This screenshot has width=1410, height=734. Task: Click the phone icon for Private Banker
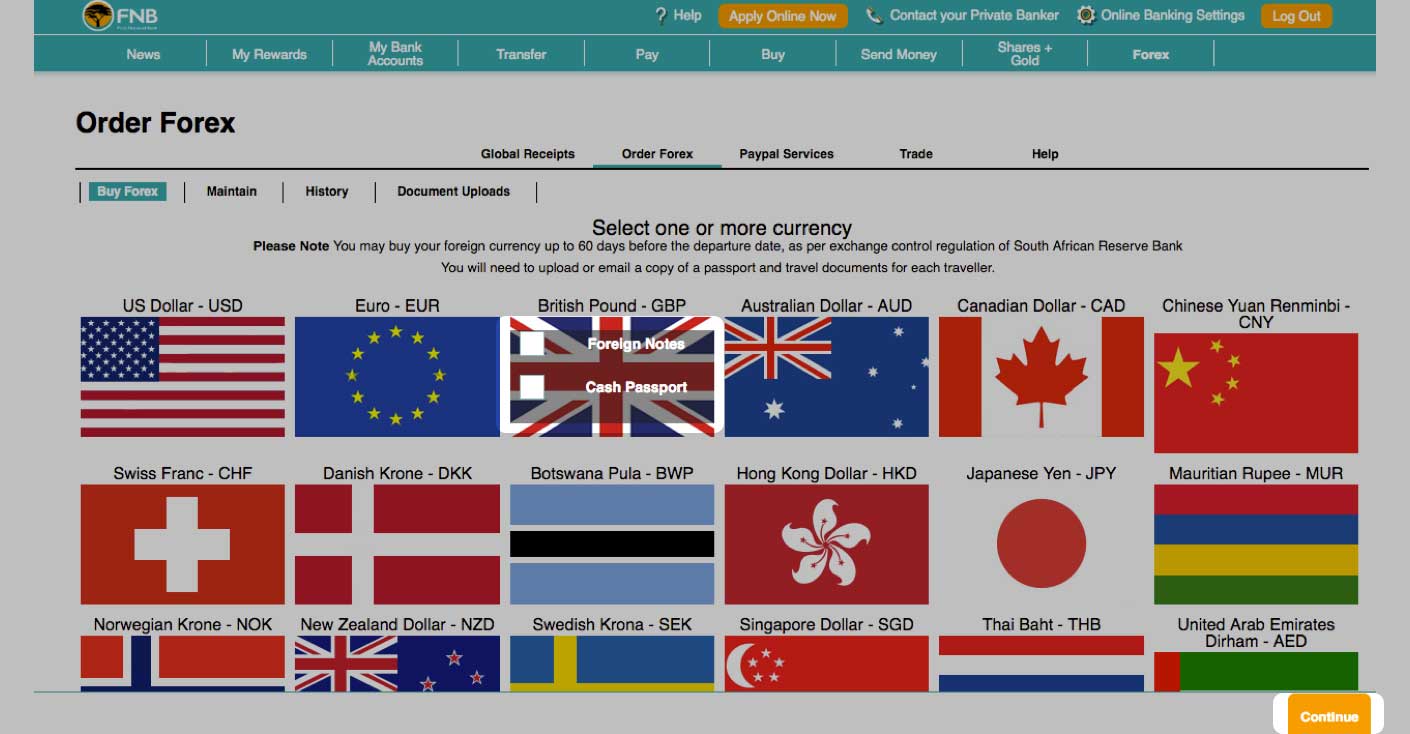pos(874,16)
